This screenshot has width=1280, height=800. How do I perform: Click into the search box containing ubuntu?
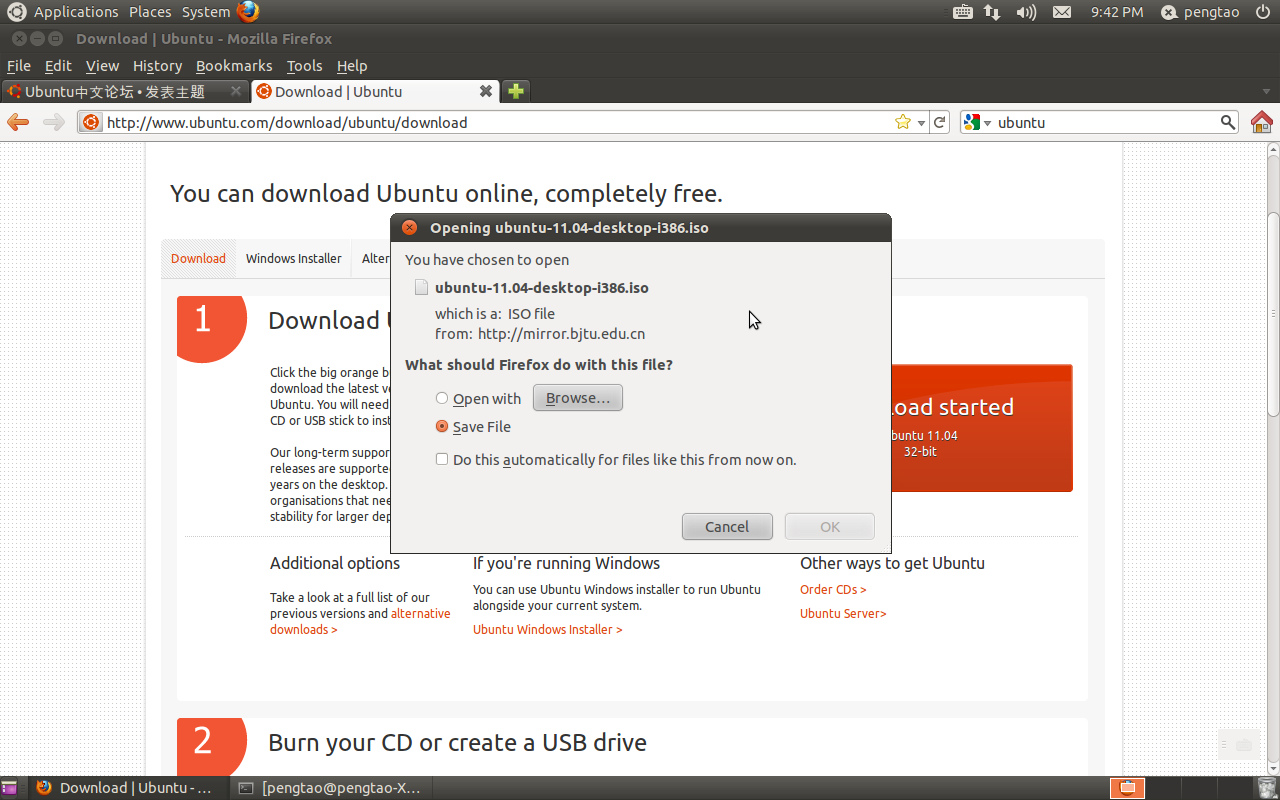[1106, 122]
